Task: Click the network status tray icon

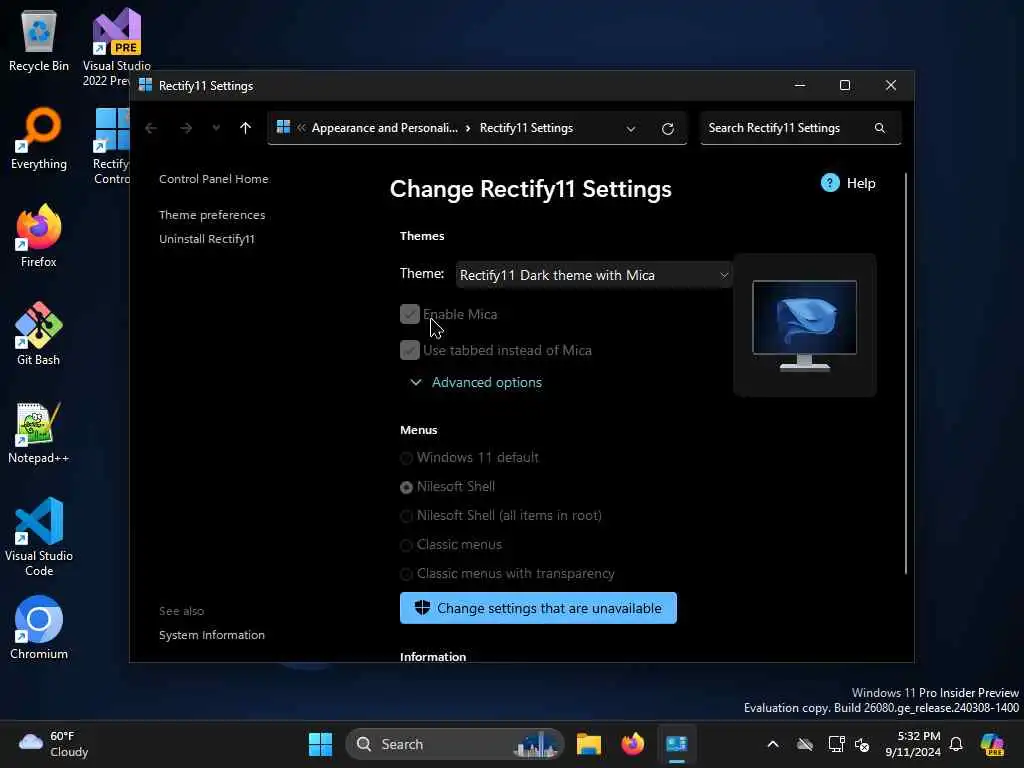Action: (836, 744)
